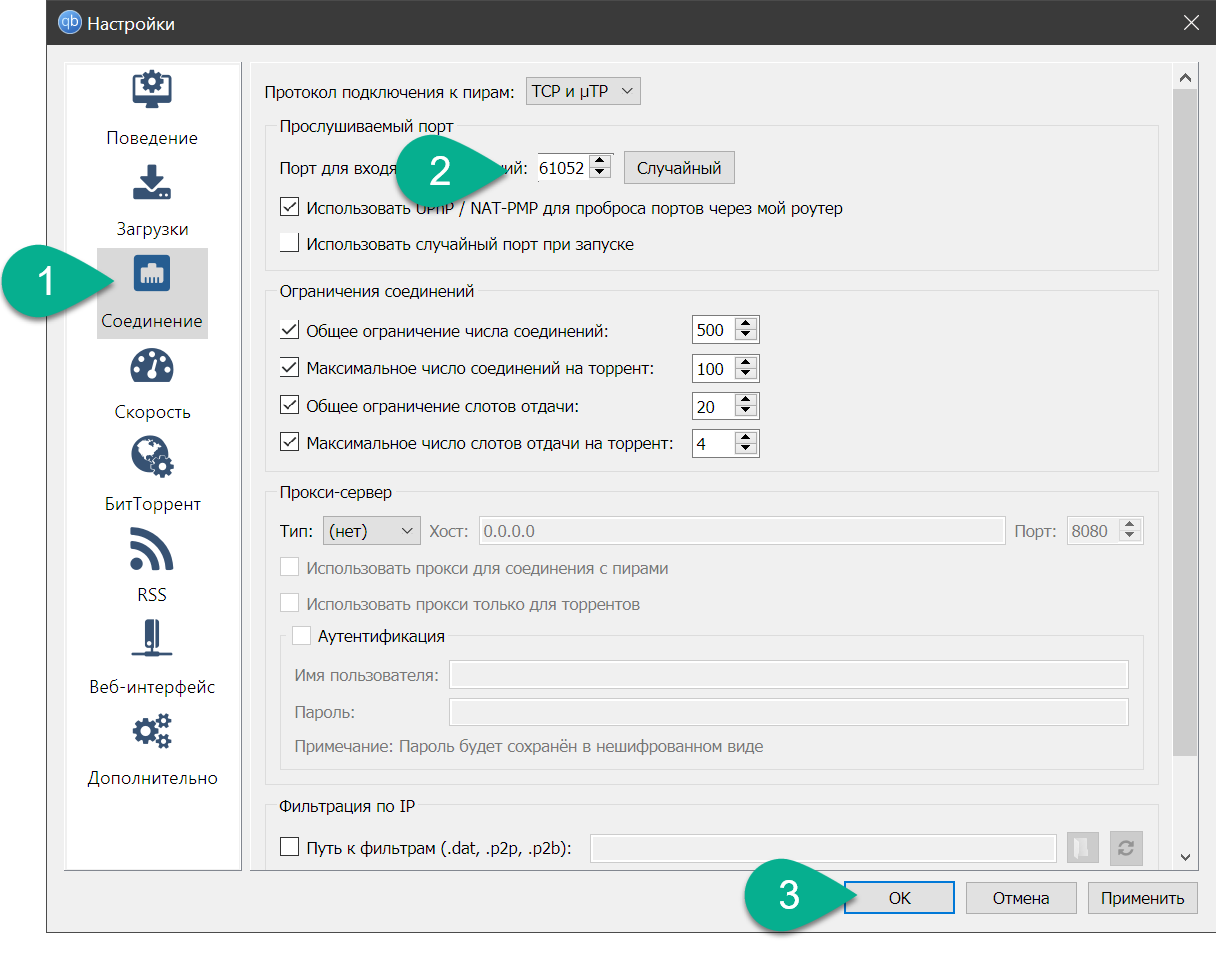This screenshot has height=973, width=1216.
Task: Open the proxy Тип dropdown
Action: coord(372,531)
